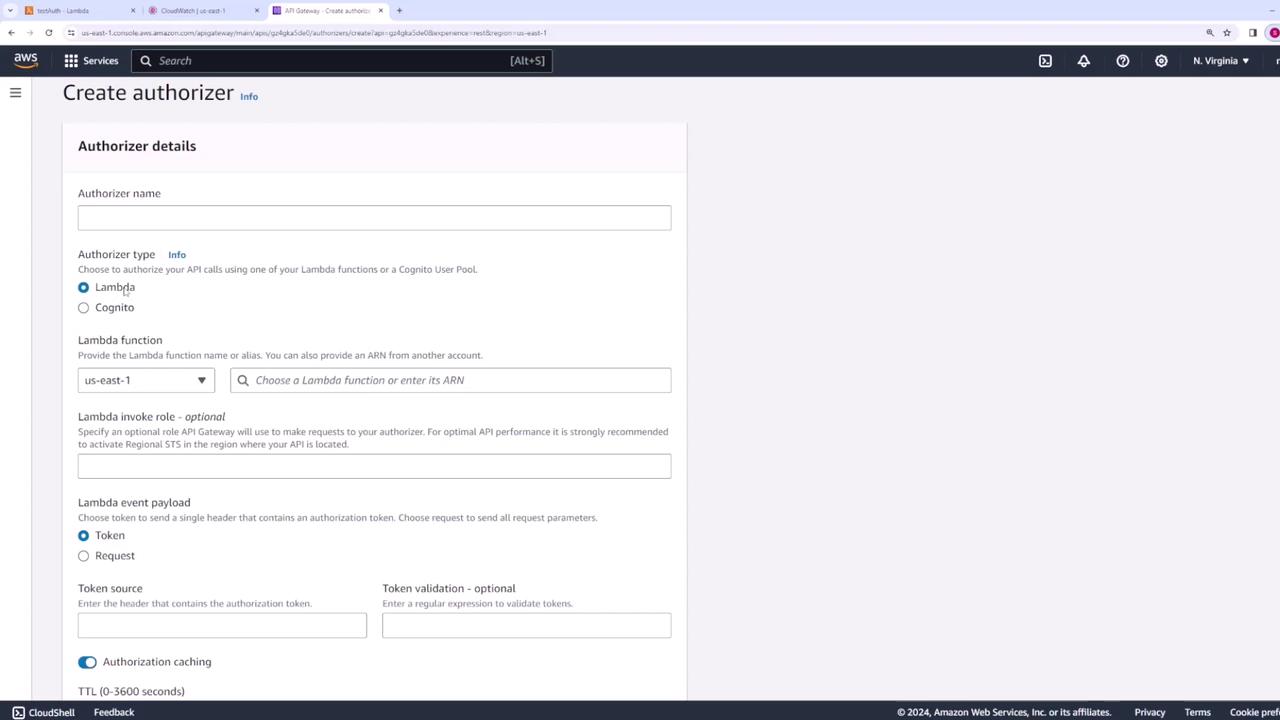
Task: Open the Services menu label
Action: tap(100, 61)
